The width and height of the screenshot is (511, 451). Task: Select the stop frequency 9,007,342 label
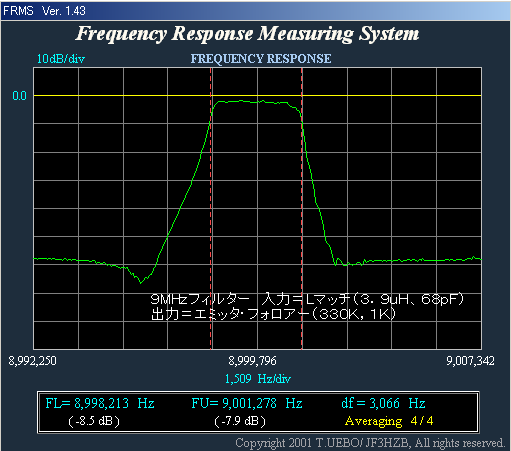(470, 361)
